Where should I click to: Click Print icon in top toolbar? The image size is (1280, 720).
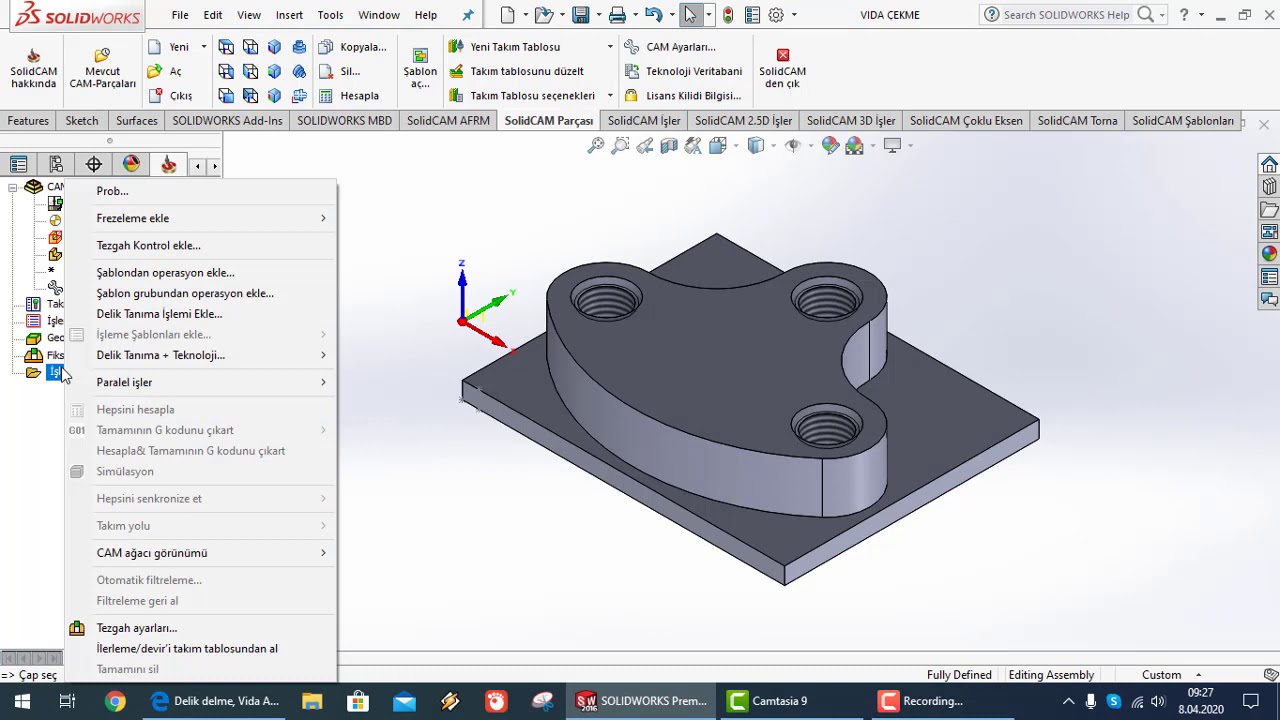[x=617, y=15]
